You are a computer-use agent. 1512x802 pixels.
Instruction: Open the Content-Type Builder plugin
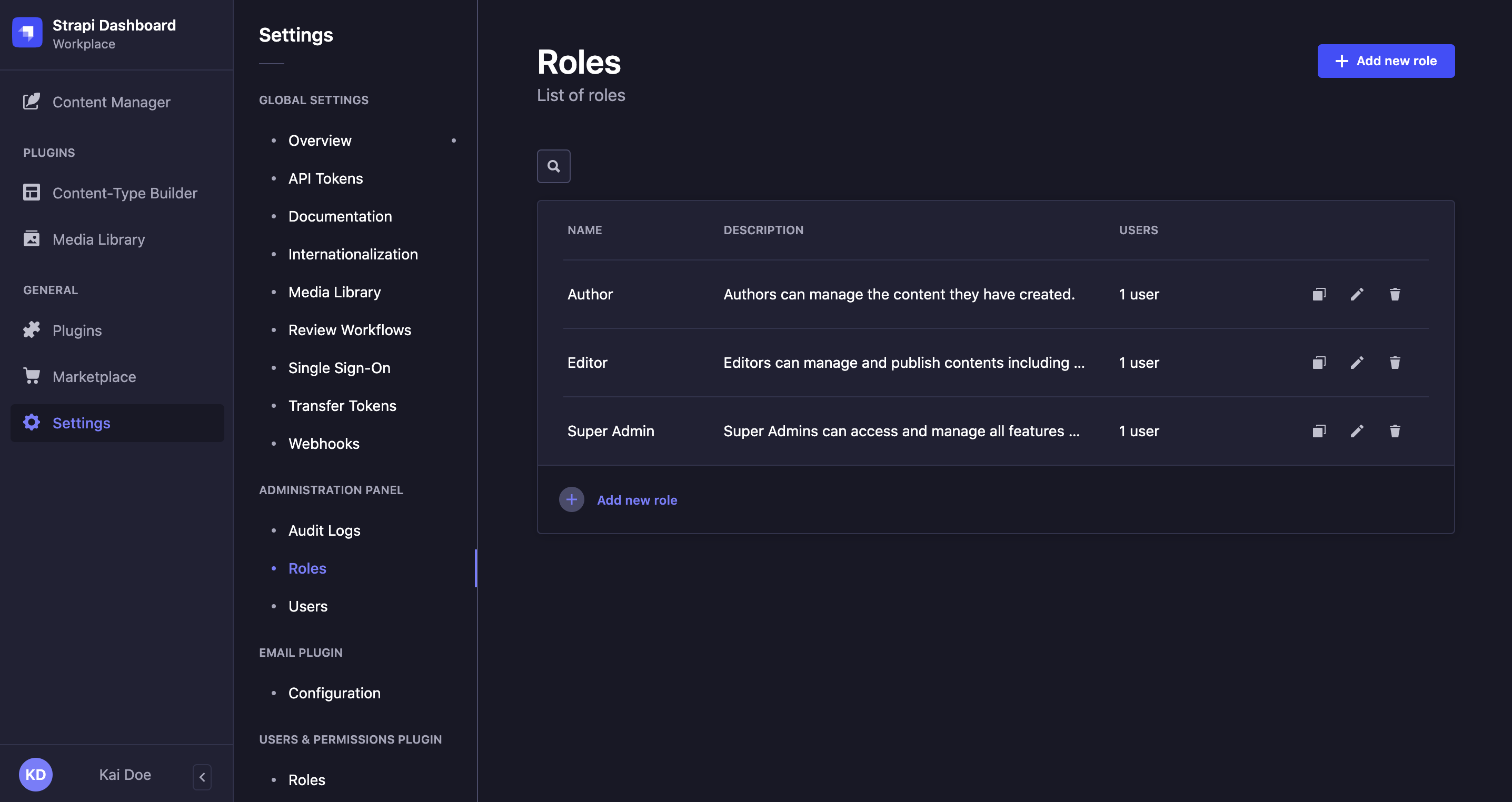point(124,193)
